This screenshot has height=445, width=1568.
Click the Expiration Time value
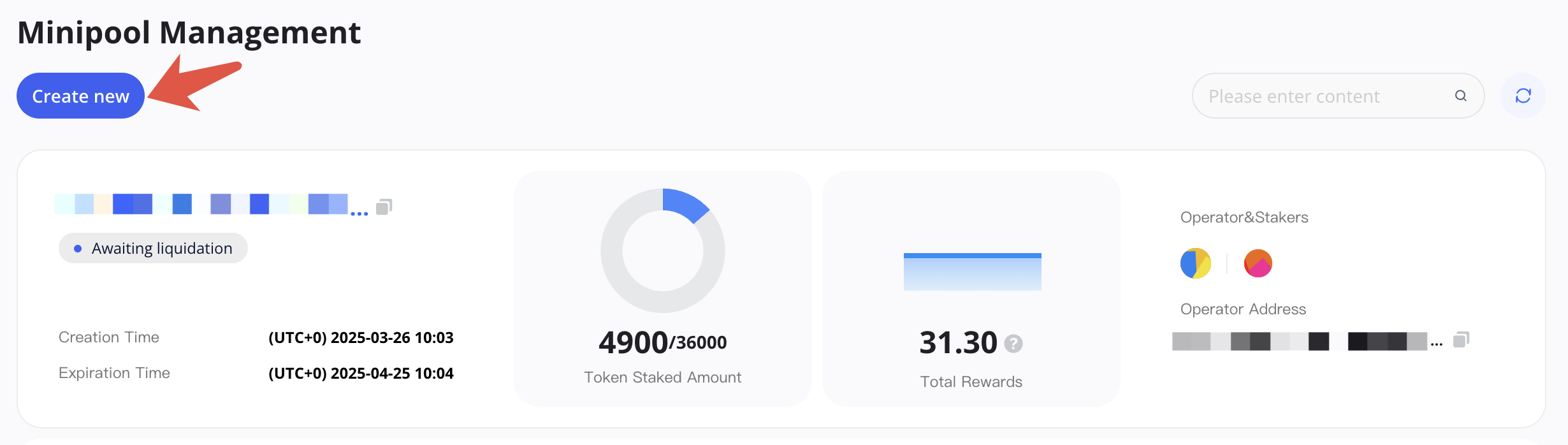tap(361, 373)
